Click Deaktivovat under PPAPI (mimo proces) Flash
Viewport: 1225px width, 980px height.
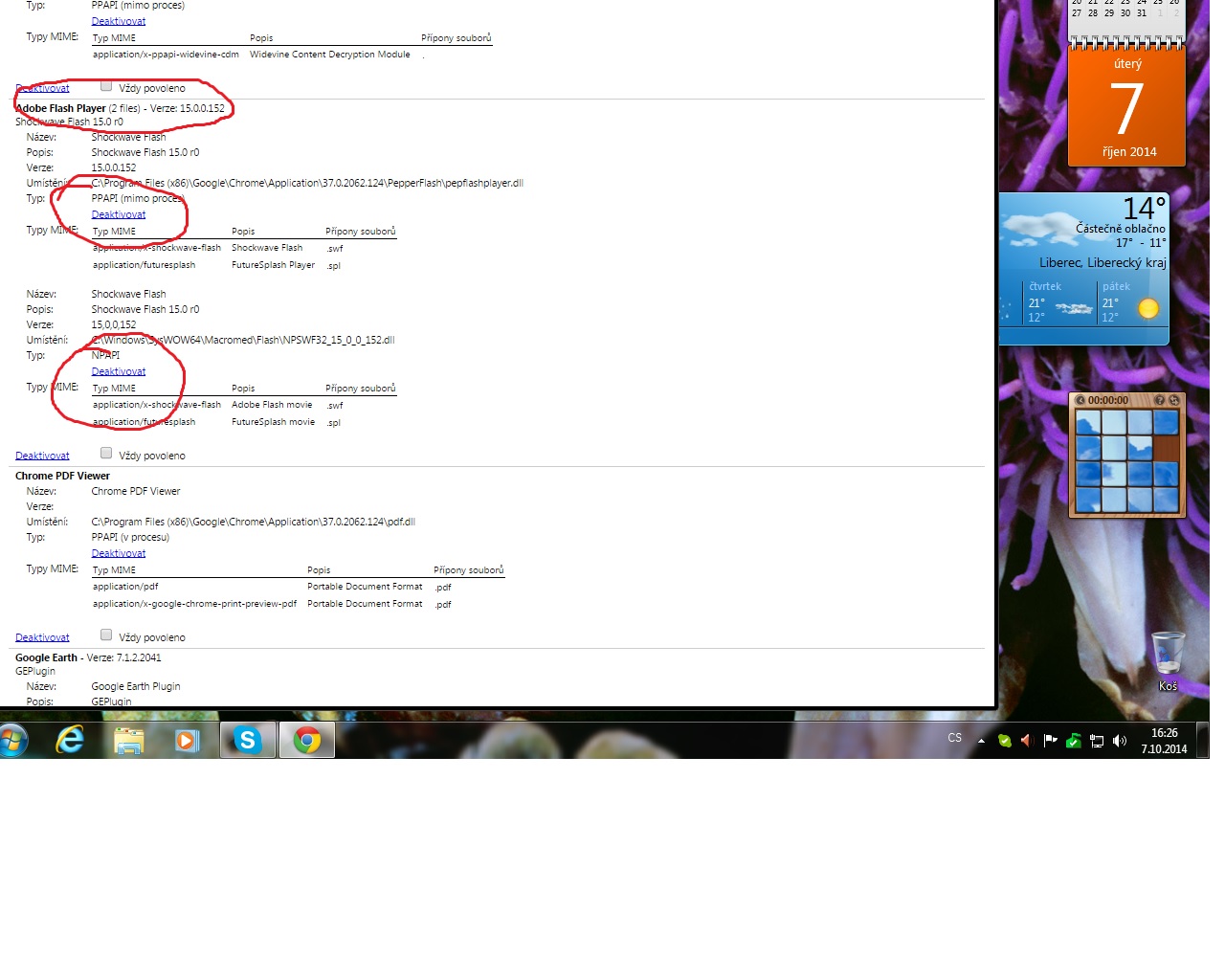click(x=119, y=214)
